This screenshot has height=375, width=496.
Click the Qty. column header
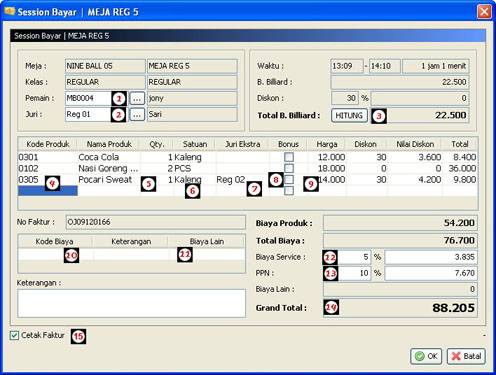[157, 144]
